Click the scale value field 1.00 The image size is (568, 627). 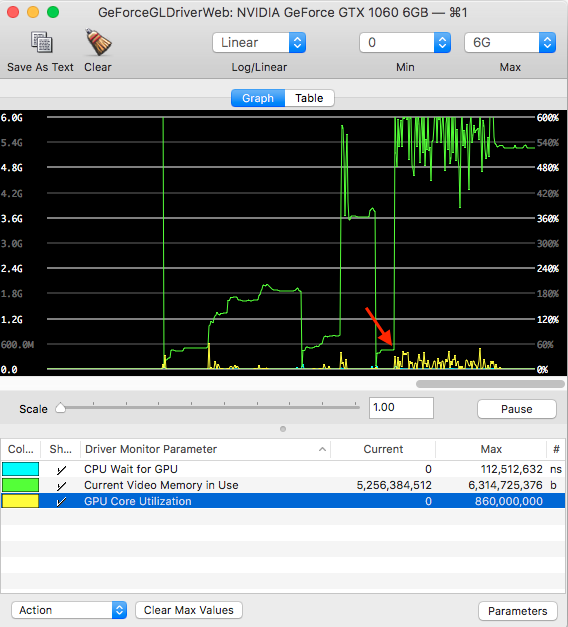click(x=401, y=407)
